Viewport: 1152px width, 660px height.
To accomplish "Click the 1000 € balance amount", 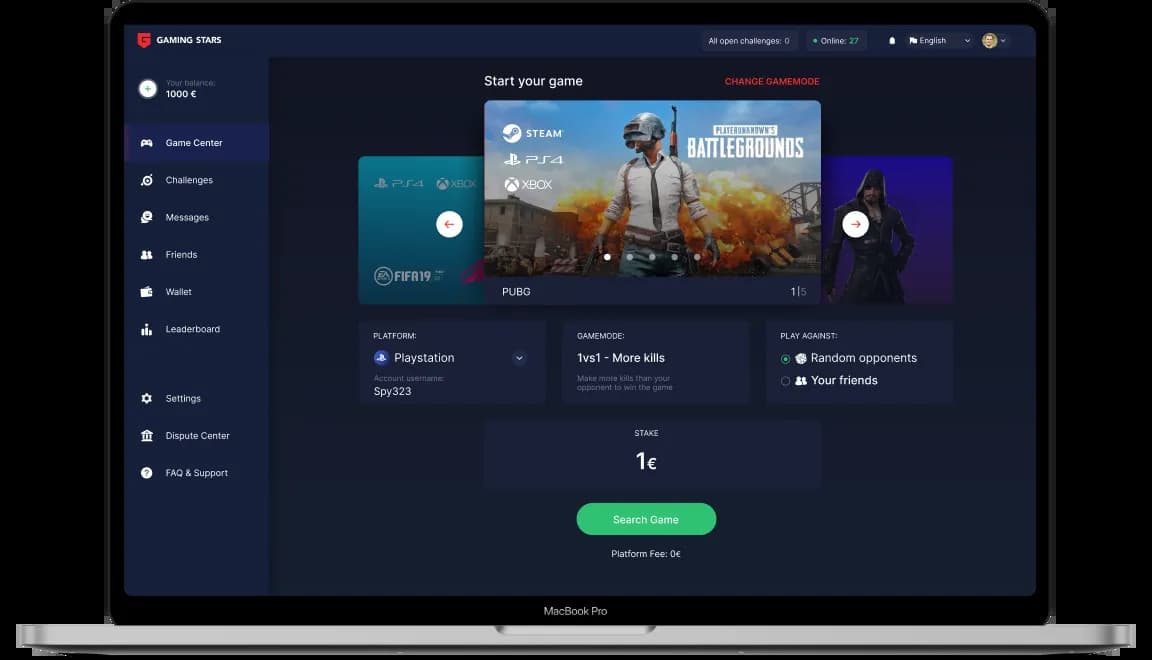I will [x=181, y=94].
